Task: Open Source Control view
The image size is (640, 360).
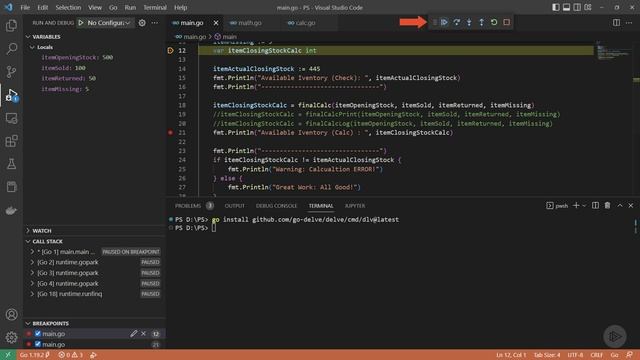Action: 11,72
